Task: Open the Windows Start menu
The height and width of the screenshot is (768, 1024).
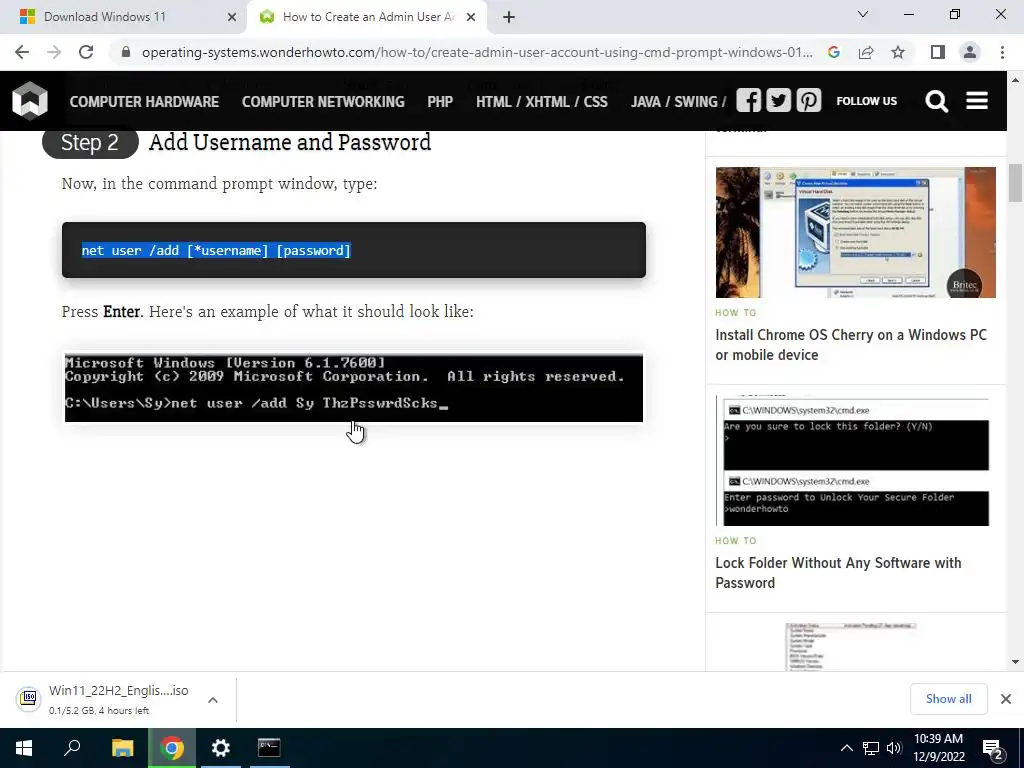Action: click(x=24, y=748)
